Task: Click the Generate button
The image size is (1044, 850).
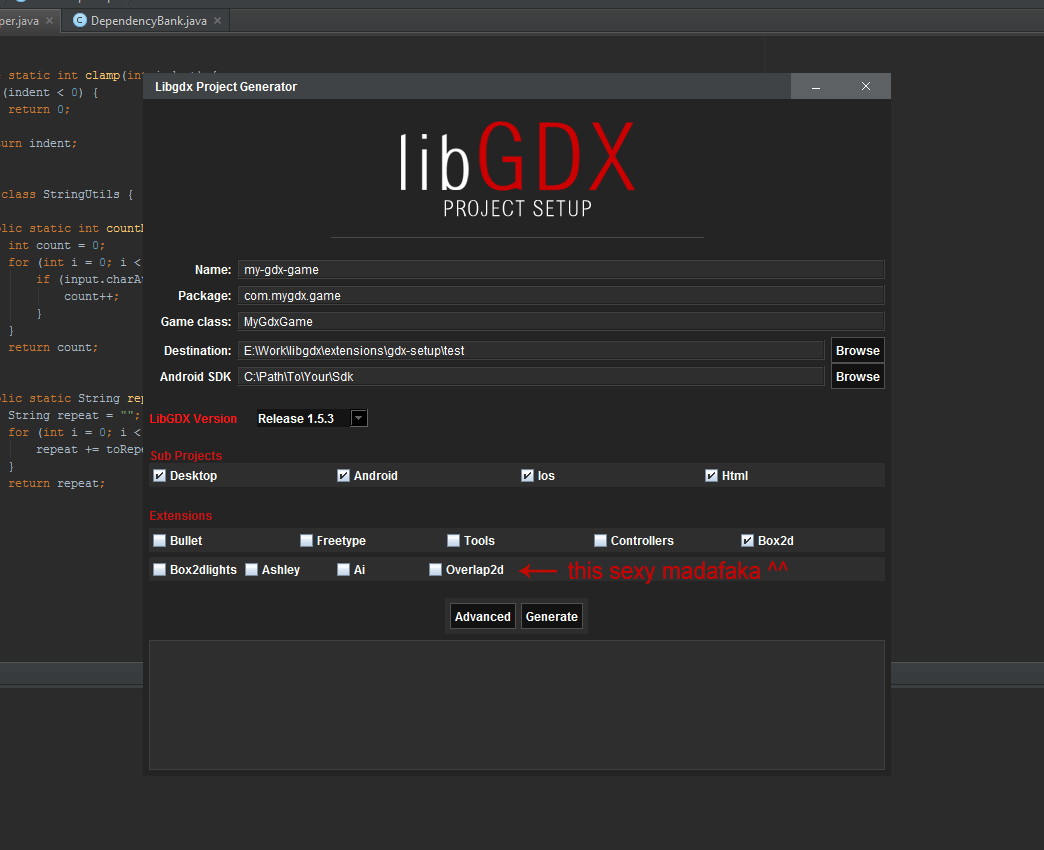Action: (x=552, y=616)
